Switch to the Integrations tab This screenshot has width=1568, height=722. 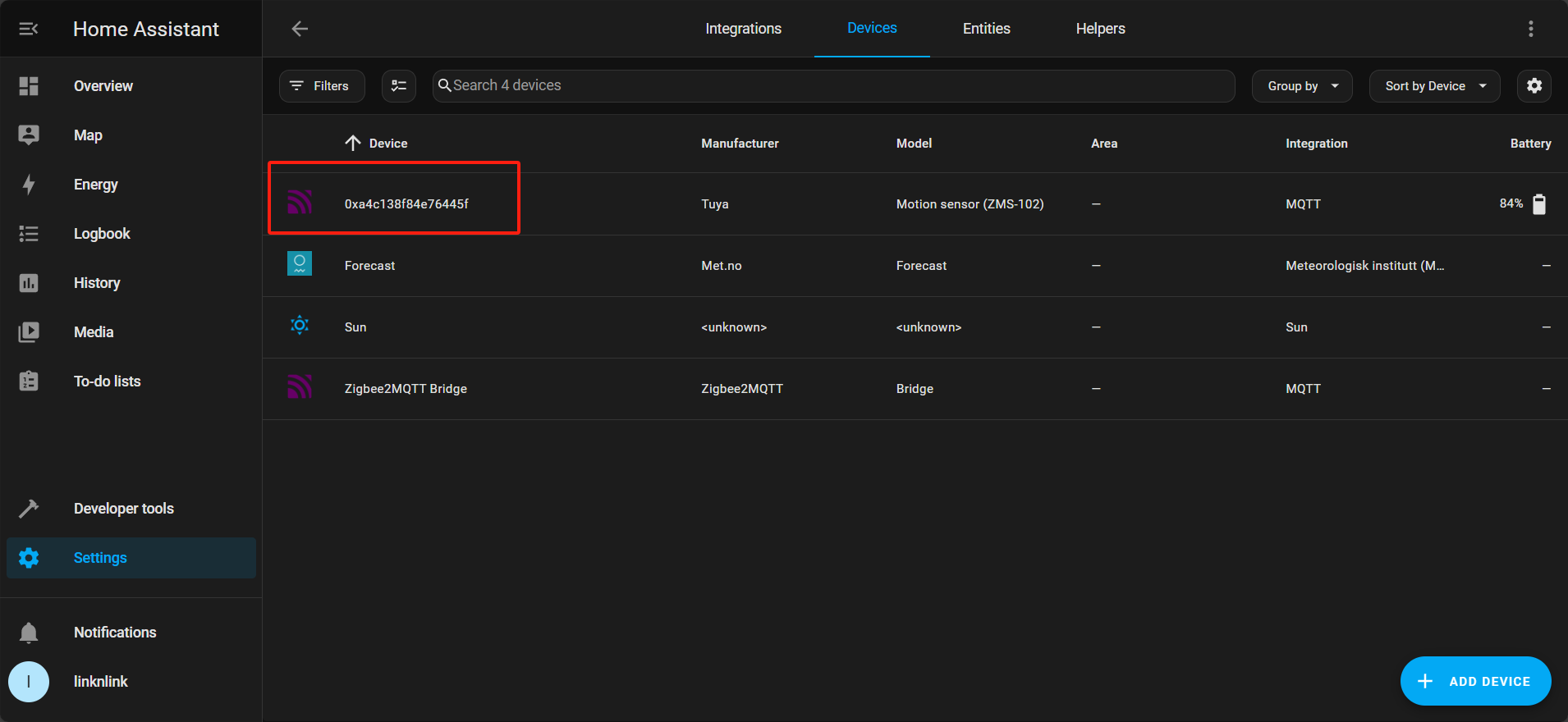click(x=743, y=29)
